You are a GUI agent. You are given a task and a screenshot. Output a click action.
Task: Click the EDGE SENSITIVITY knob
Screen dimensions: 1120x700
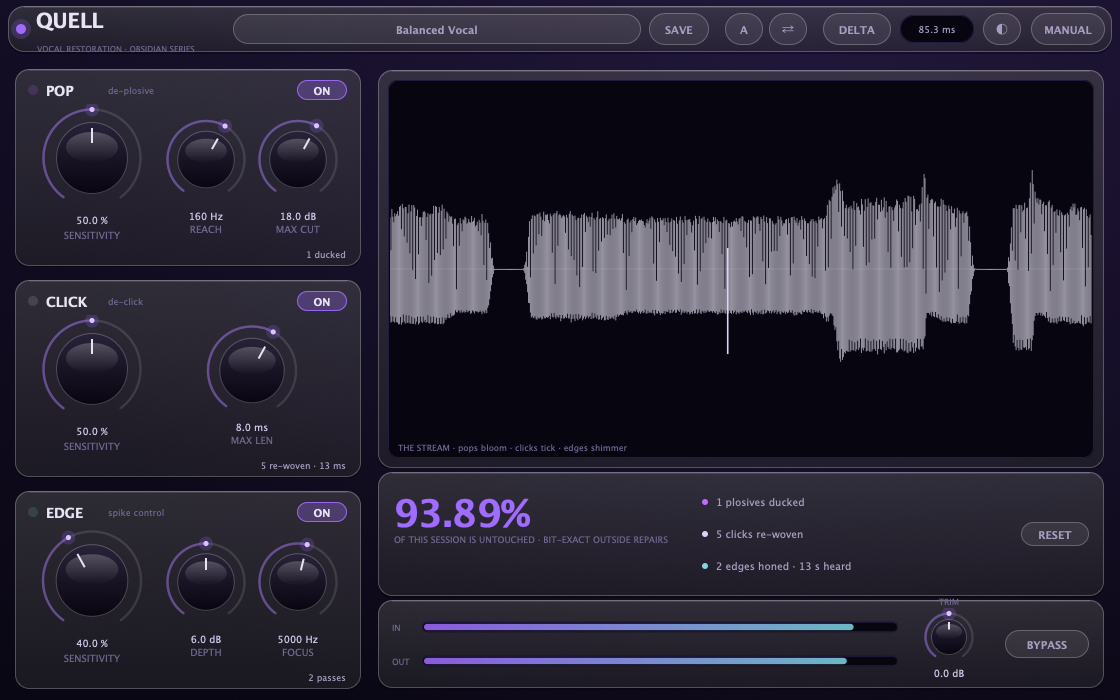coord(91,580)
